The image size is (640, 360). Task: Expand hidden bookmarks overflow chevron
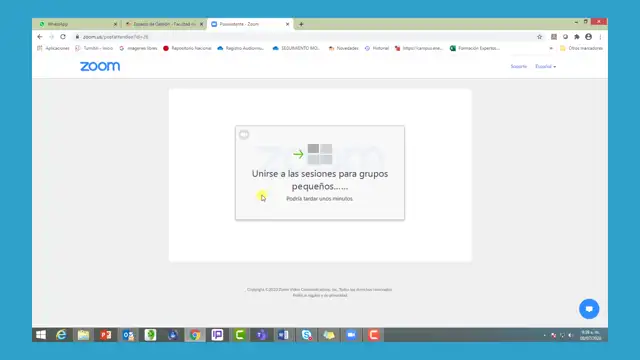click(551, 48)
